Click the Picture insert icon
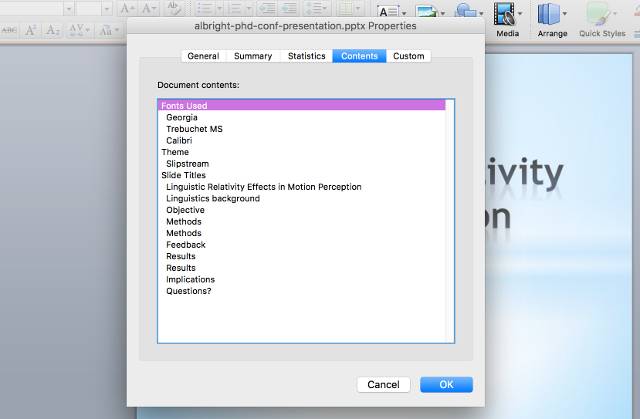The height and width of the screenshot is (419, 640). click(426, 11)
